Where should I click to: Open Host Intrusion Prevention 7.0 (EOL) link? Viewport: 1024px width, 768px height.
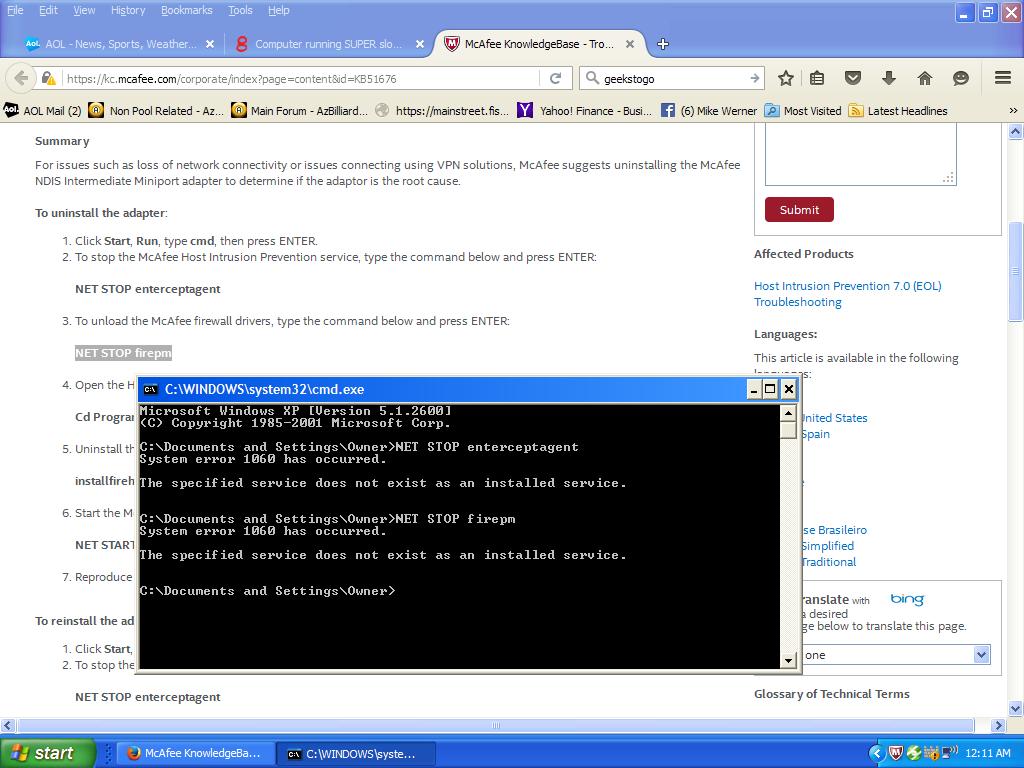[x=848, y=285]
